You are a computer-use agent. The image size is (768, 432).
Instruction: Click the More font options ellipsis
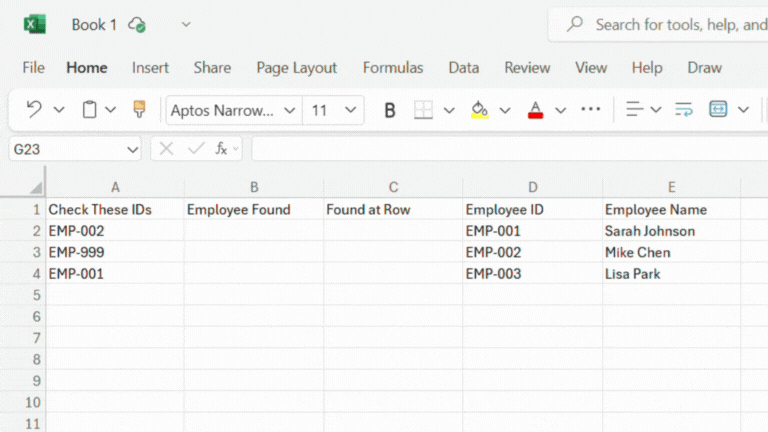[591, 109]
